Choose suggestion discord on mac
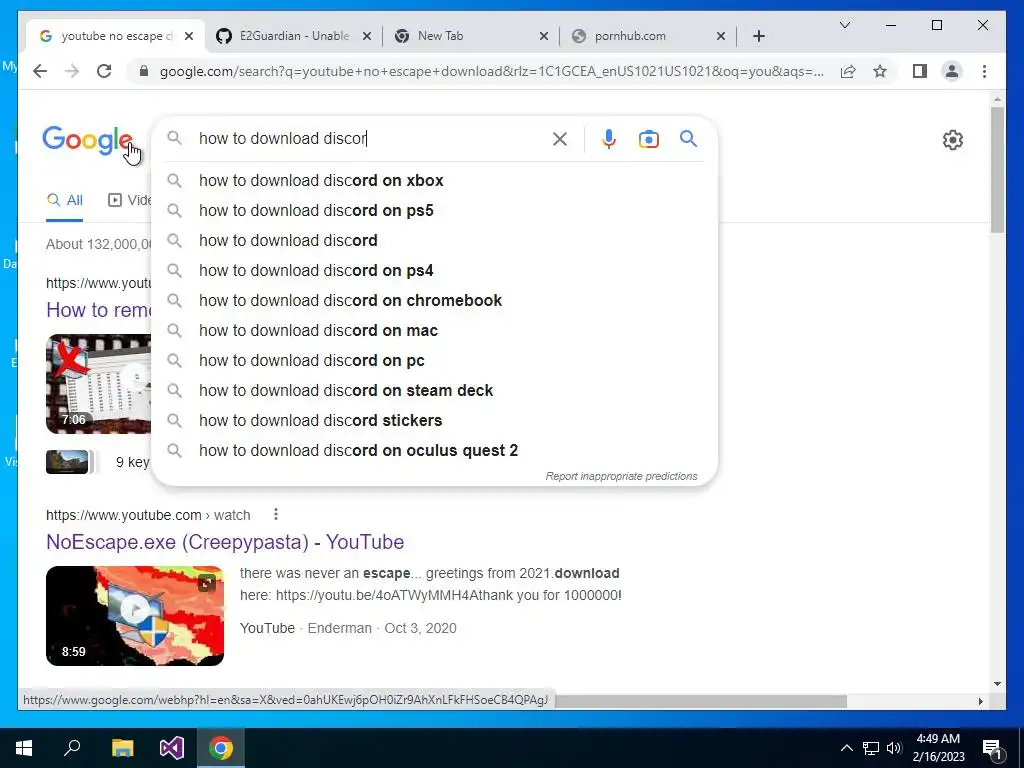The width and height of the screenshot is (1024, 768). tap(434, 330)
